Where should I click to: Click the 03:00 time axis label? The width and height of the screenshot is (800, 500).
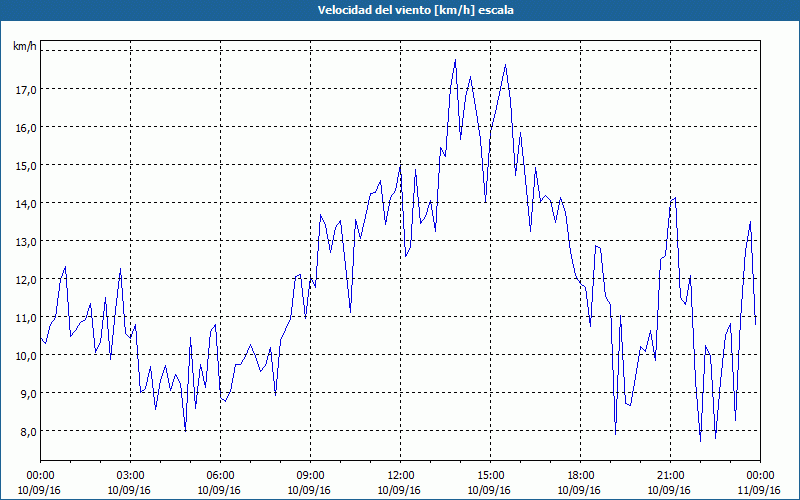point(130,476)
